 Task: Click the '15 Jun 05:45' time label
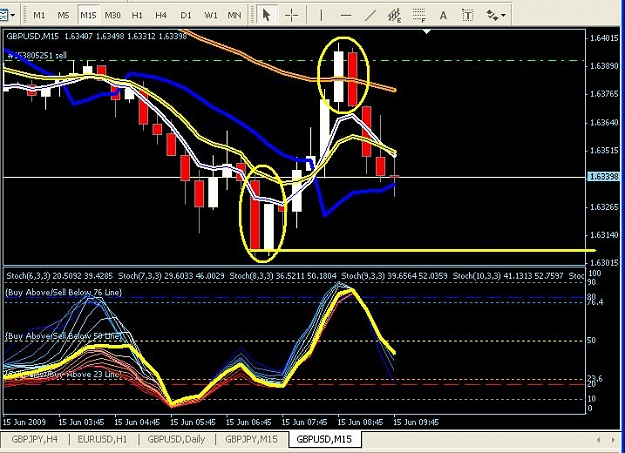coord(193,422)
